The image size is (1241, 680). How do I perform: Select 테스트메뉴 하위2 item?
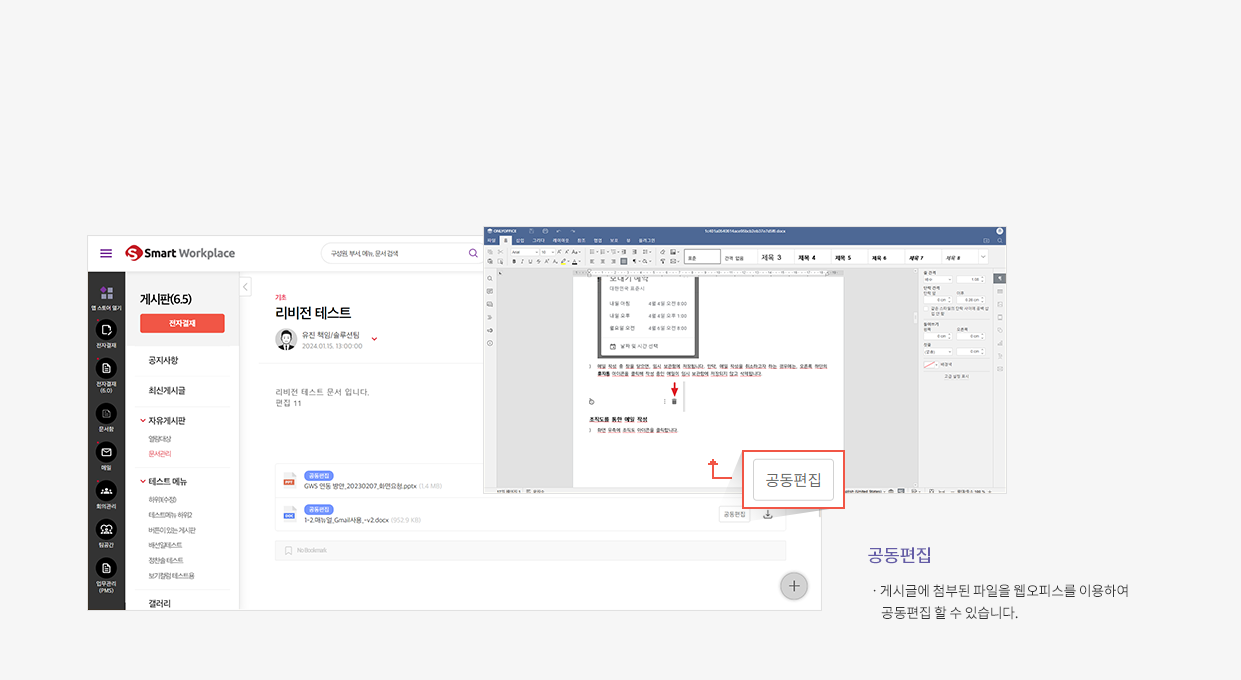click(170, 515)
